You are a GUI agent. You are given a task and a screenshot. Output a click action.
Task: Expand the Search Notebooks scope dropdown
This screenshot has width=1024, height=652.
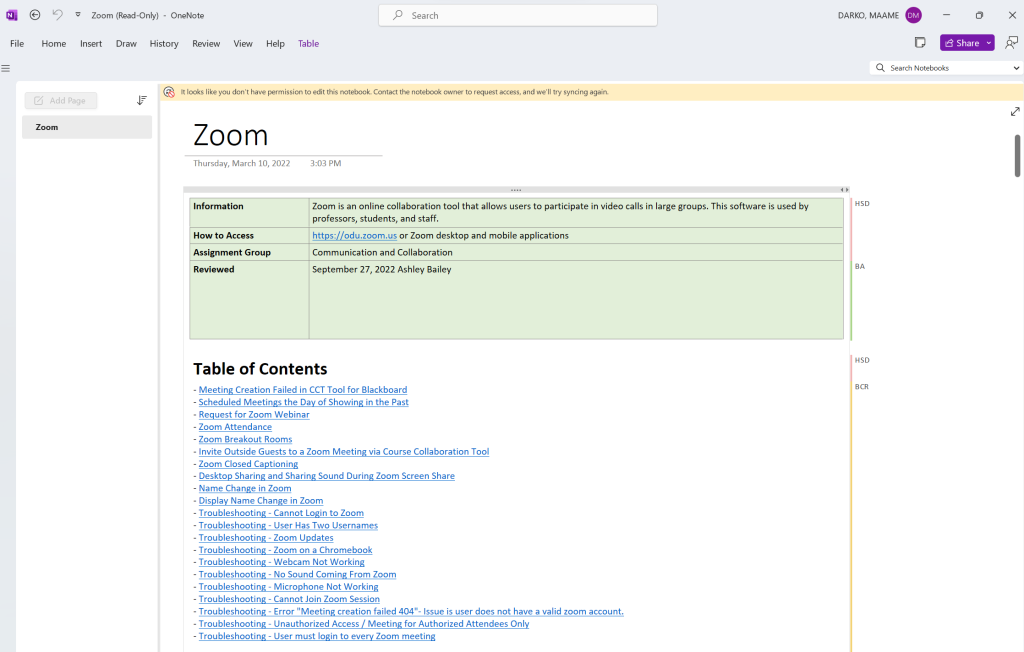click(x=1016, y=68)
